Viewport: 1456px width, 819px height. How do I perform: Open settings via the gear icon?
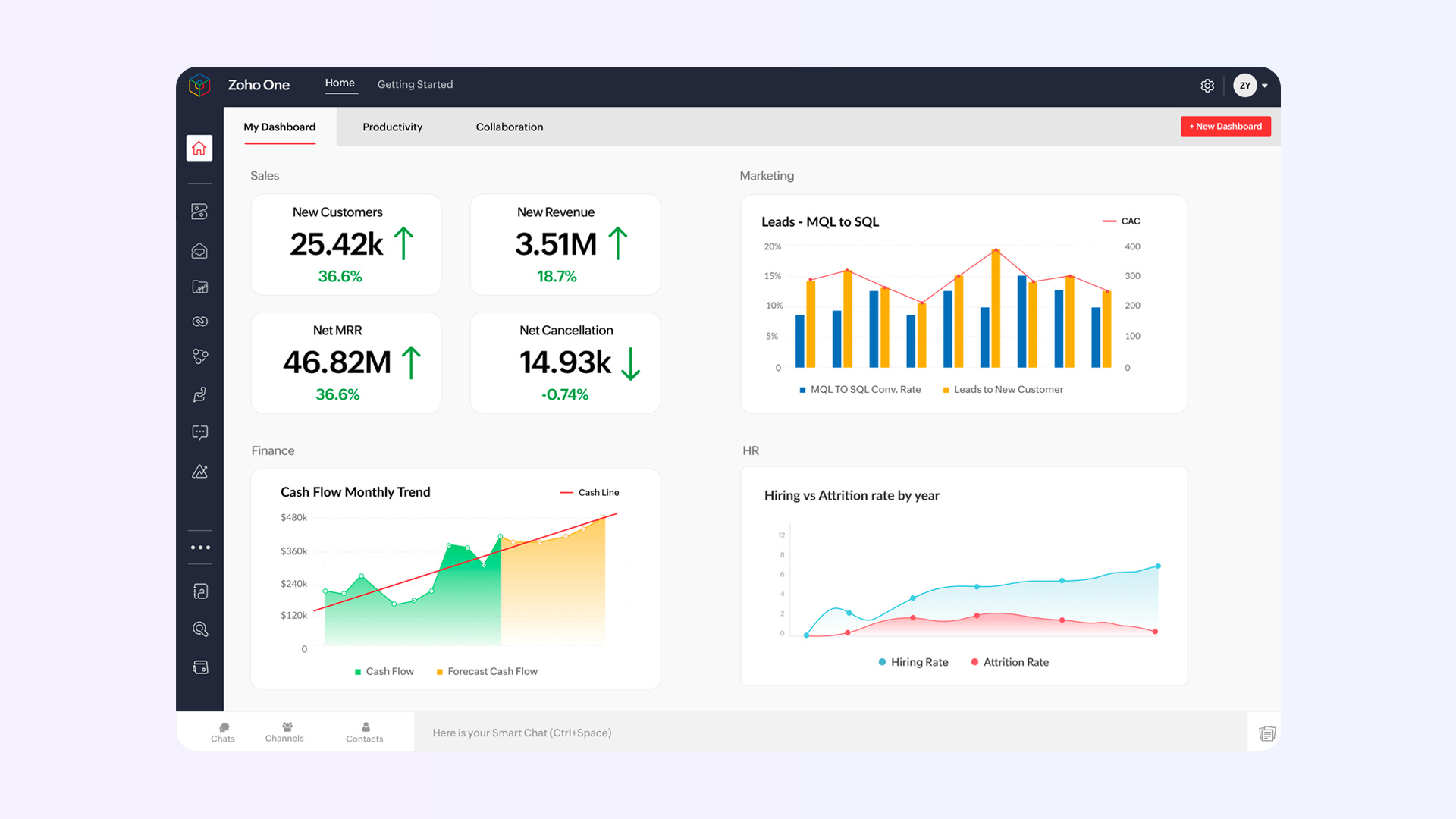click(x=1207, y=86)
